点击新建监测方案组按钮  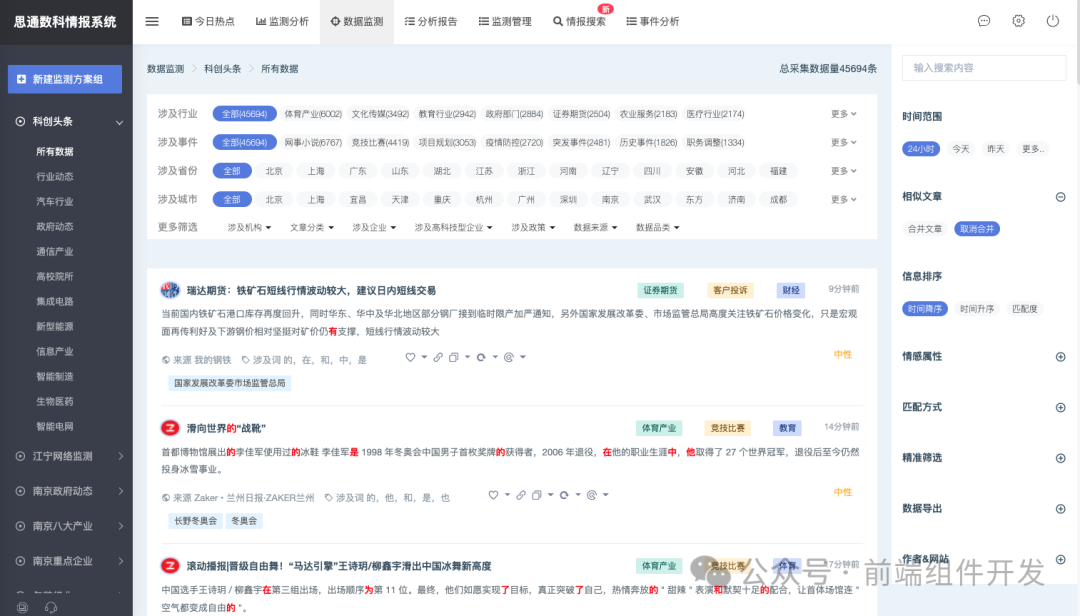pos(65,78)
